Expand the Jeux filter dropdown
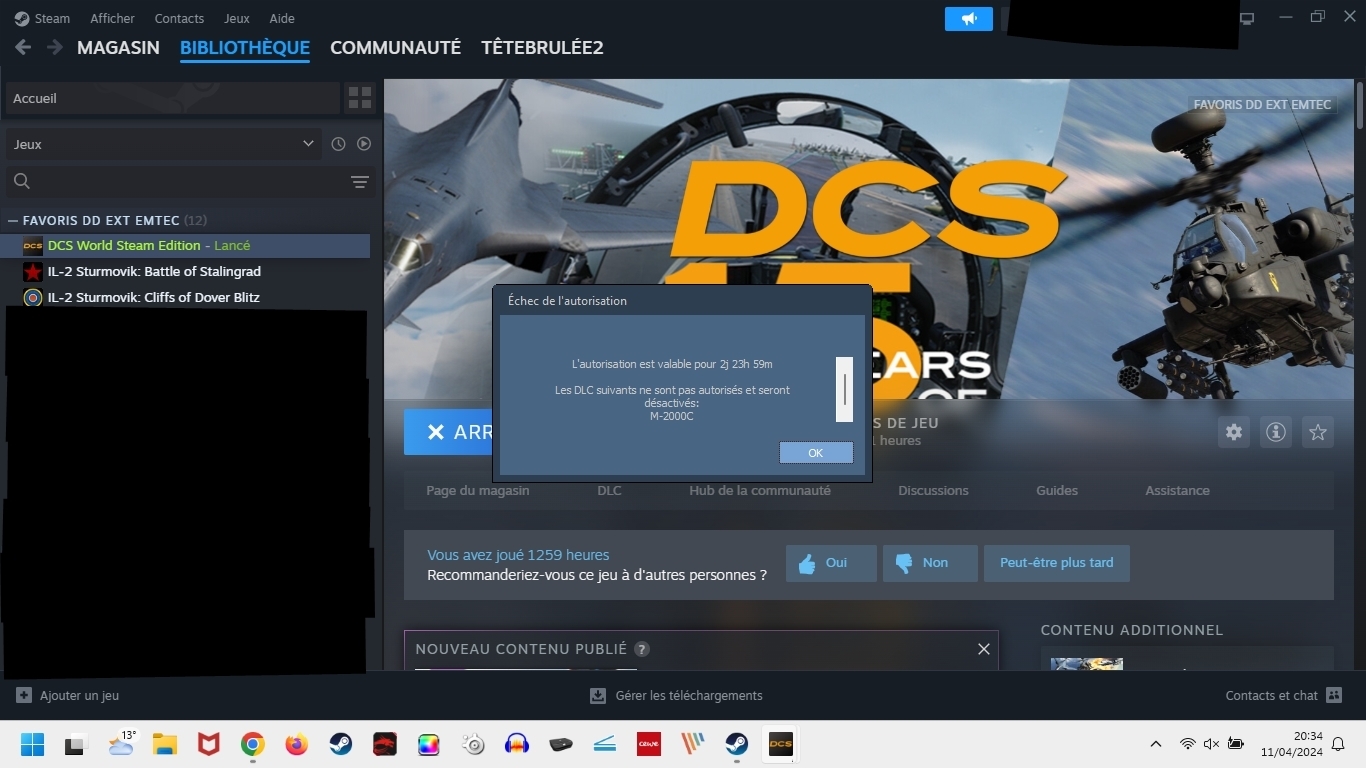Image resolution: width=1366 pixels, height=768 pixels. (164, 144)
